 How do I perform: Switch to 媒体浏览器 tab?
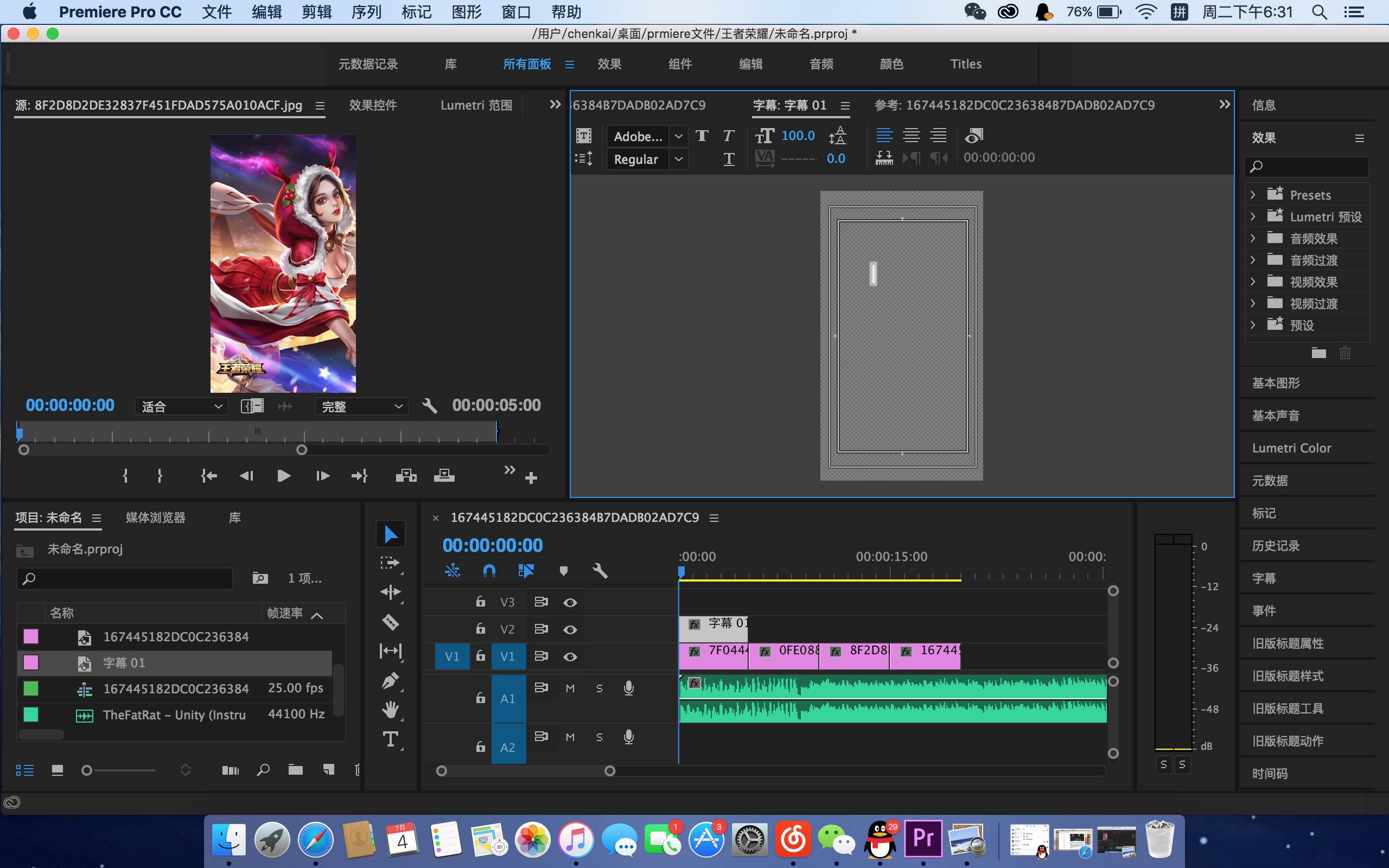click(x=156, y=517)
